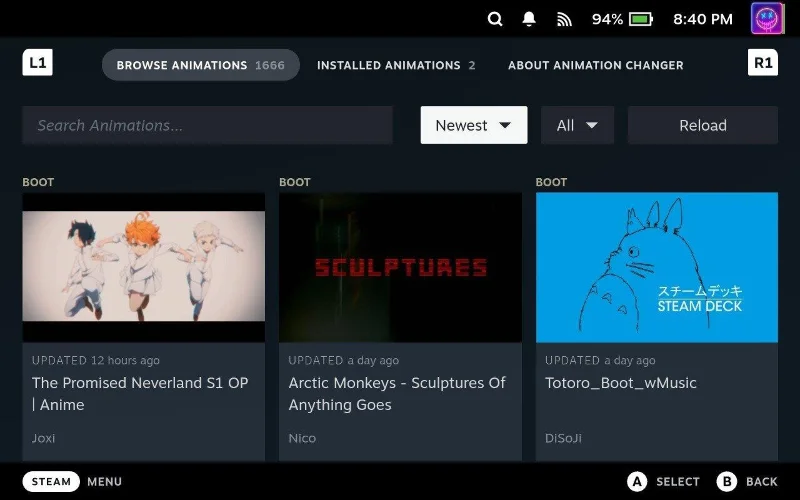Open notifications bell icon
This screenshot has width=800, height=500.
(529, 19)
